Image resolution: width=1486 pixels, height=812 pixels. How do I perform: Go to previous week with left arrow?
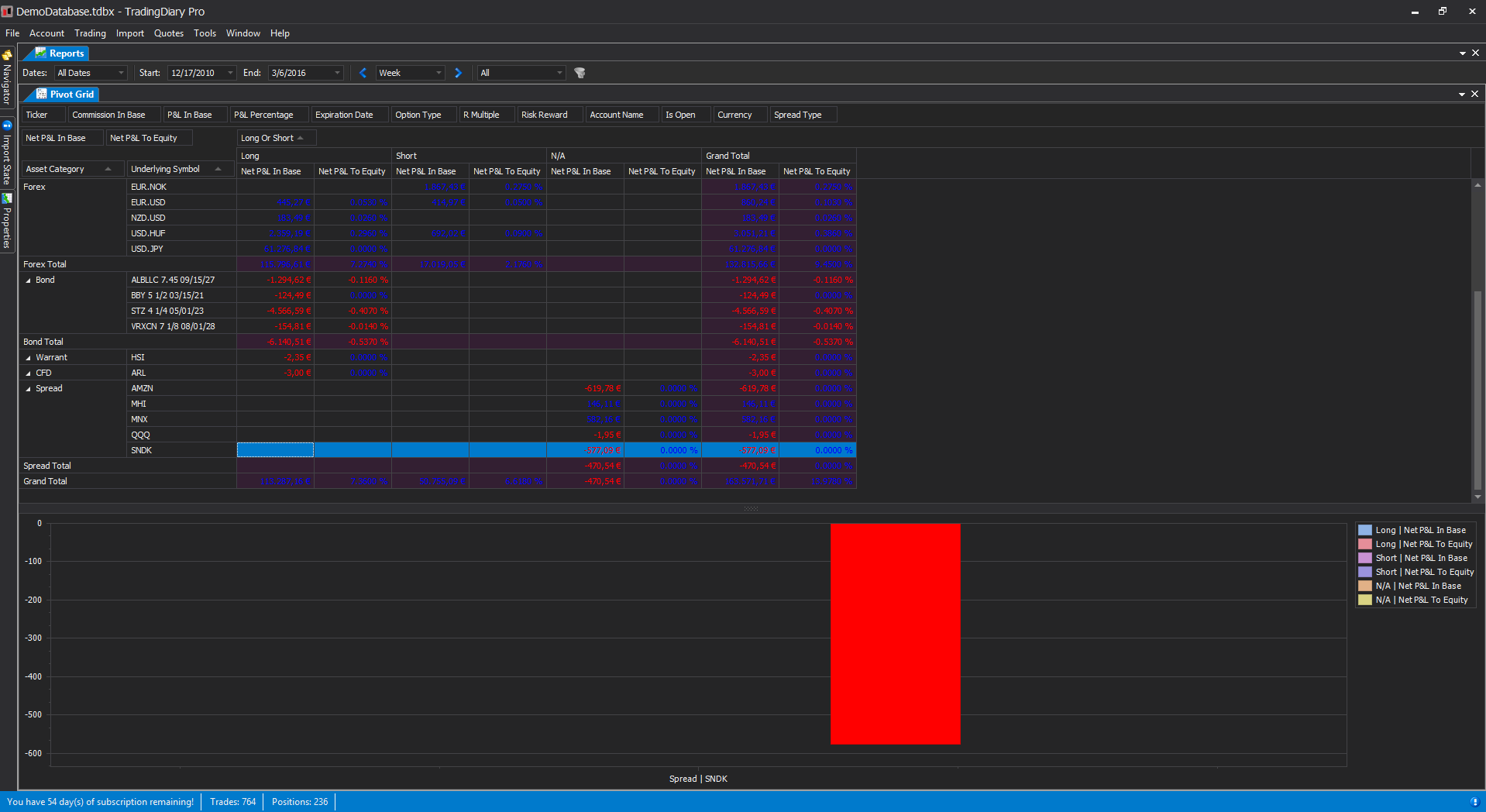pos(363,73)
